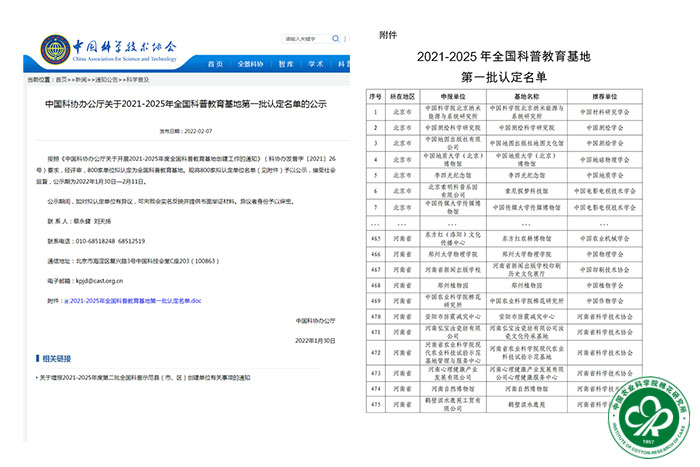This screenshot has width=700, height=467.
Task: Focus the keyword search input field
Action: 306,39
